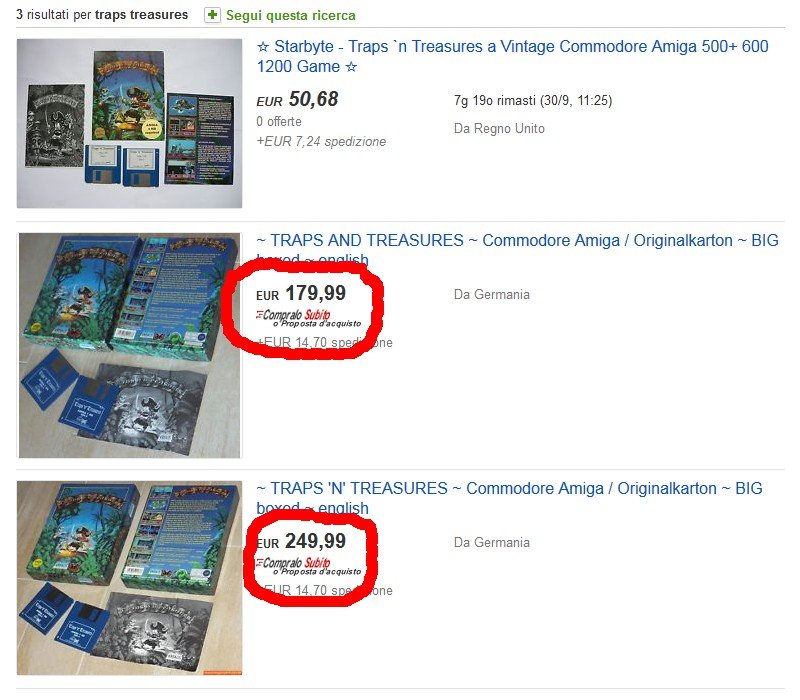Viewport: 800px width, 700px height.
Task: Click the '3 risultati per traps treasures' heading
Action: 102,14
